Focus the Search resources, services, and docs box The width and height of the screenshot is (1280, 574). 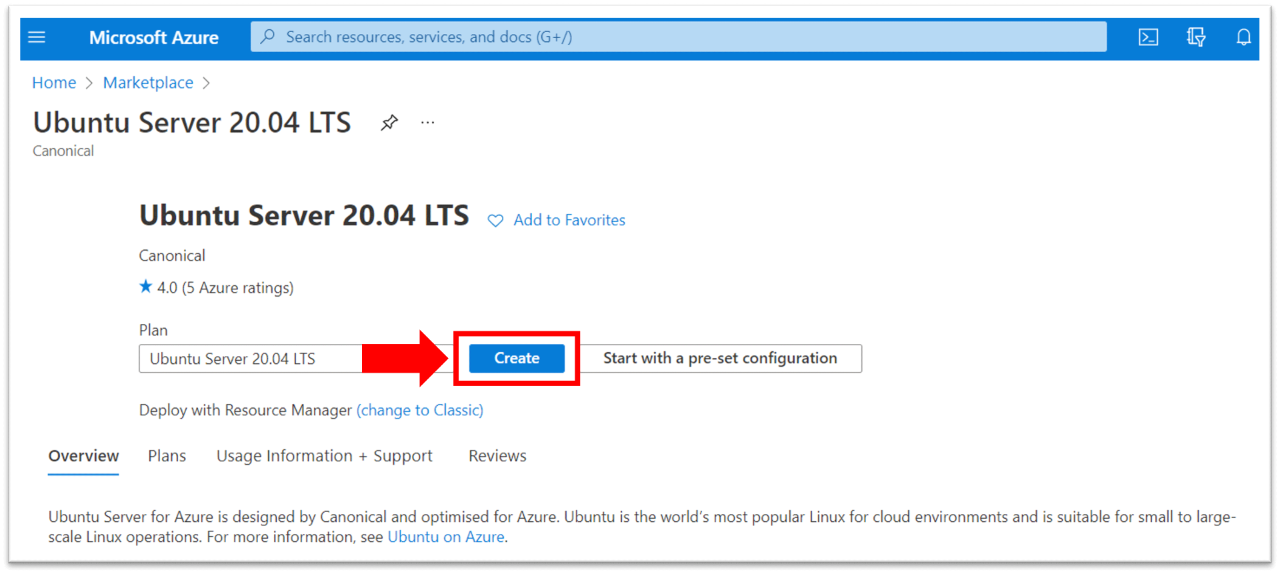[679, 37]
